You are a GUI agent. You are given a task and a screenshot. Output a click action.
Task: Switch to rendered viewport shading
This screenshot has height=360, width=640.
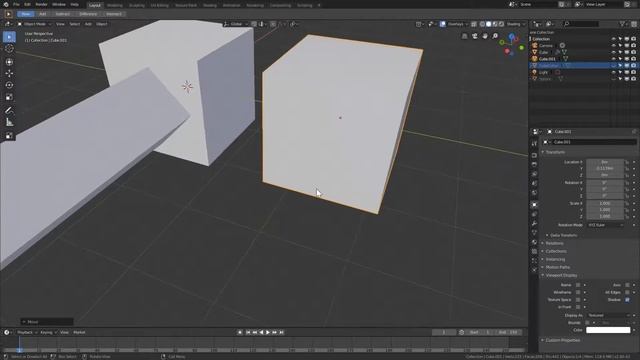[x=502, y=24]
